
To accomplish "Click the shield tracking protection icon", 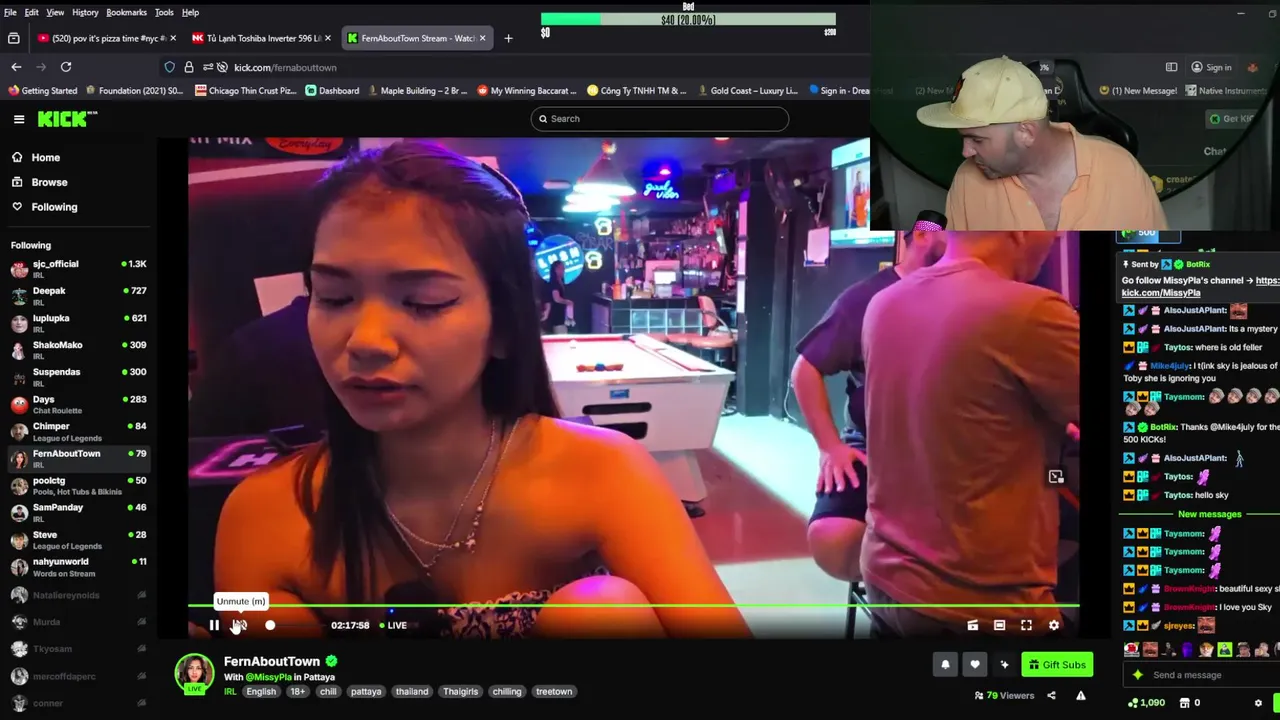I will [x=169, y=67].
